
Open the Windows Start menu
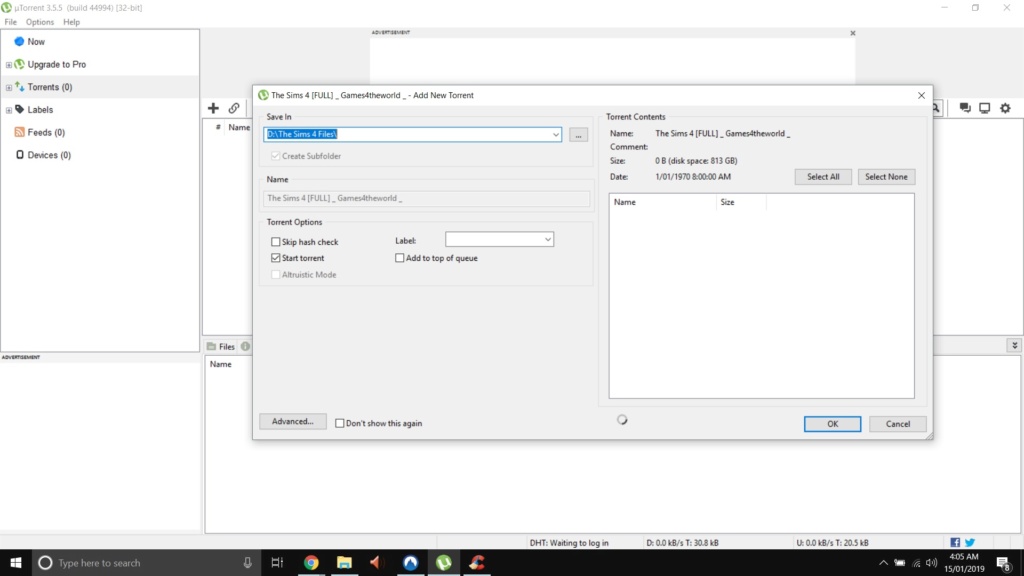[x=16, y=562]
